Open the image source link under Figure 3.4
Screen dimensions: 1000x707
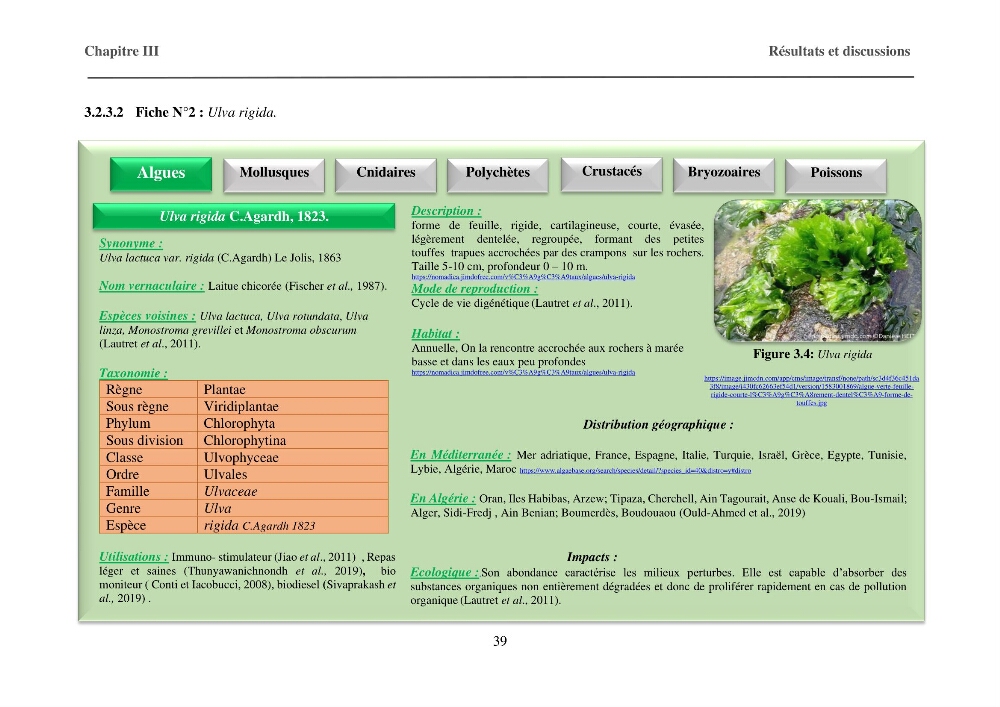point(811,390)
